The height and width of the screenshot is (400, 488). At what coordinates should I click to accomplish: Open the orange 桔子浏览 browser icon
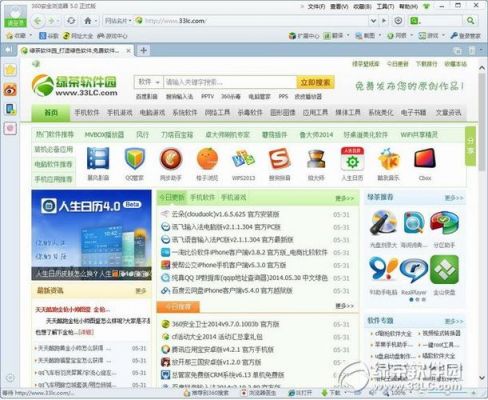tap(207, 159)
